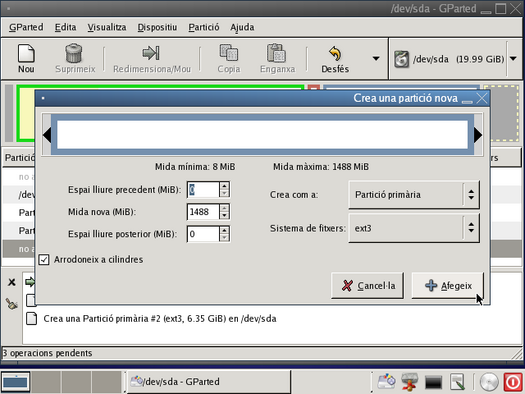
Task: Open the Ajuda menu
Action: click(x=242, y=27)
